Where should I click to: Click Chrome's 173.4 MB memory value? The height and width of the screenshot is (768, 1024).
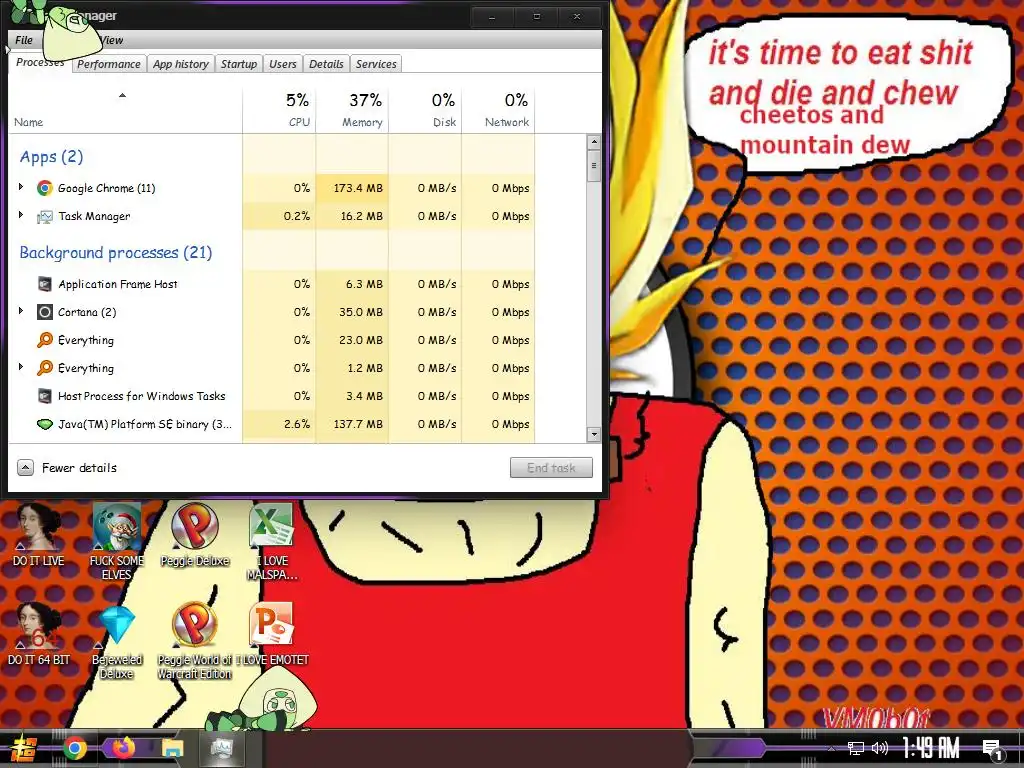tap(352, 188)
